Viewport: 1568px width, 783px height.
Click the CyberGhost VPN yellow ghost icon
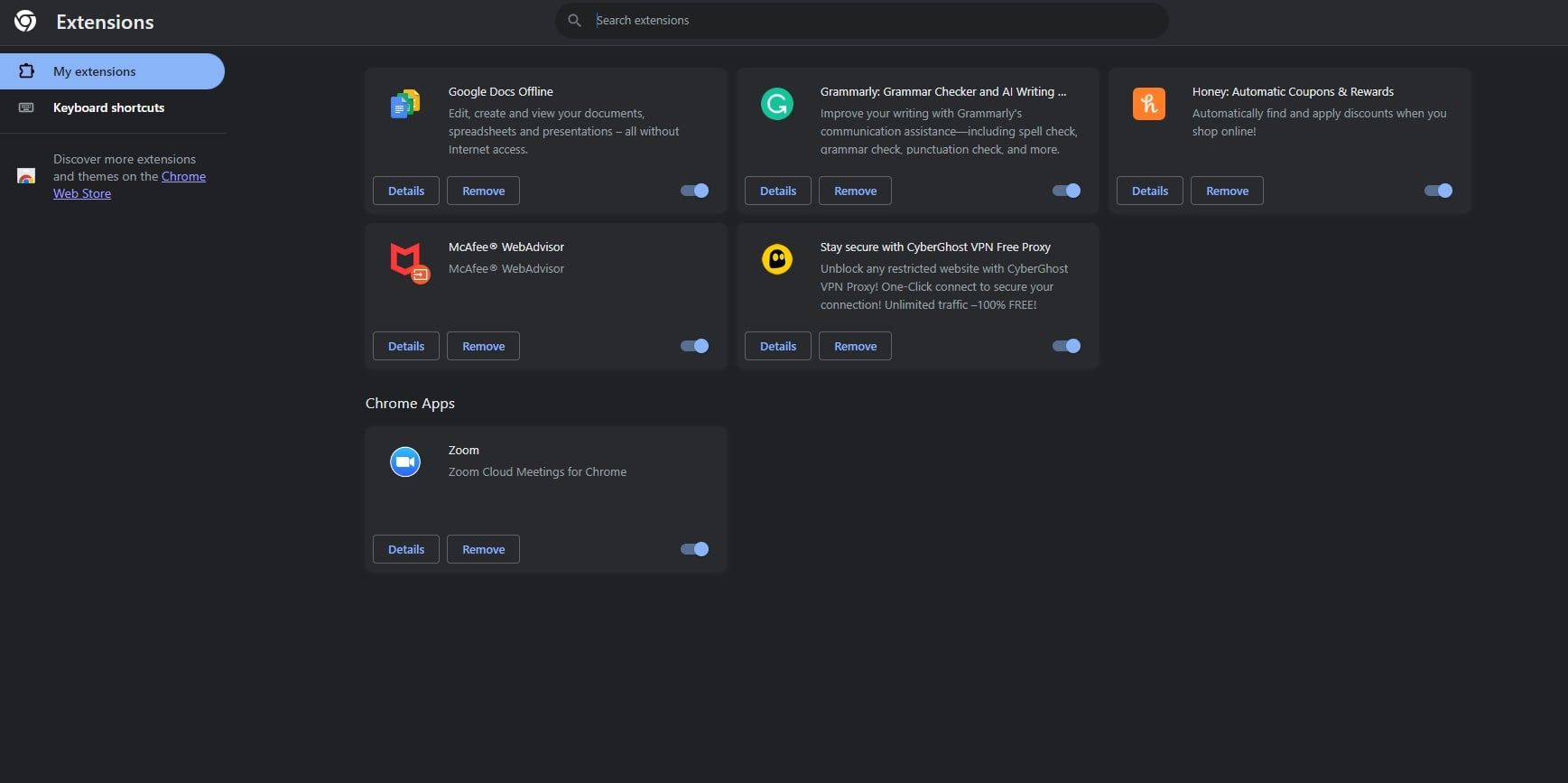click(776, 260)
